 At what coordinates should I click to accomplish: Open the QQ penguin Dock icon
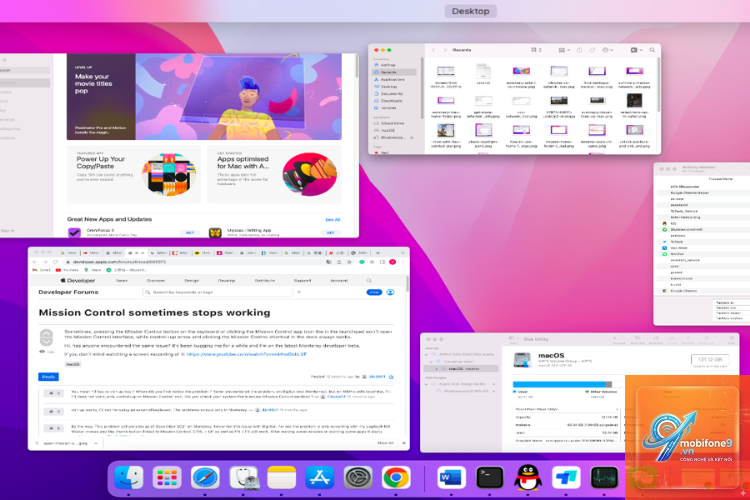[x=528, y=478]
